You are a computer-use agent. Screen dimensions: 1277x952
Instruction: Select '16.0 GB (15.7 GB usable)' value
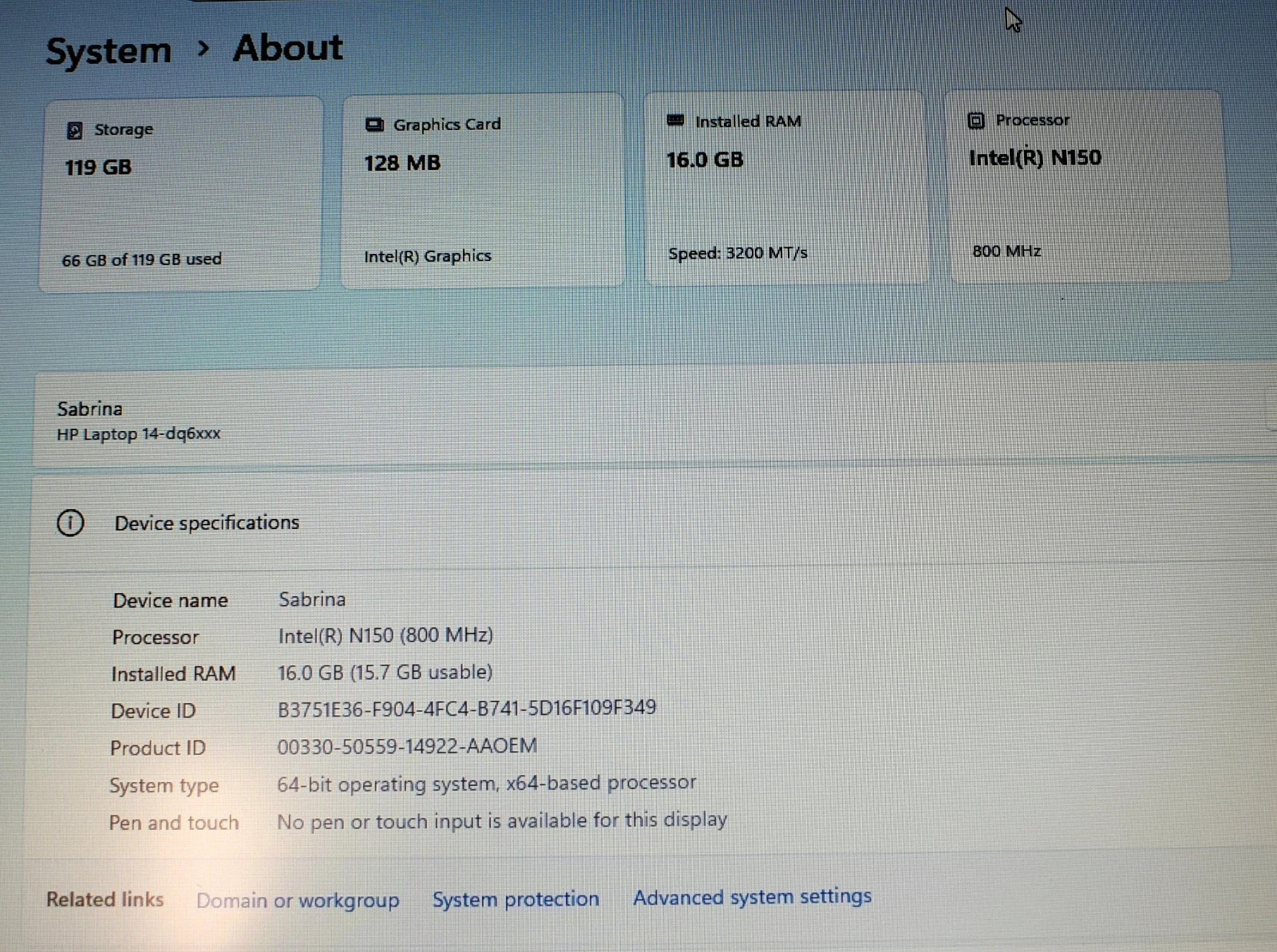coord(385,672)
